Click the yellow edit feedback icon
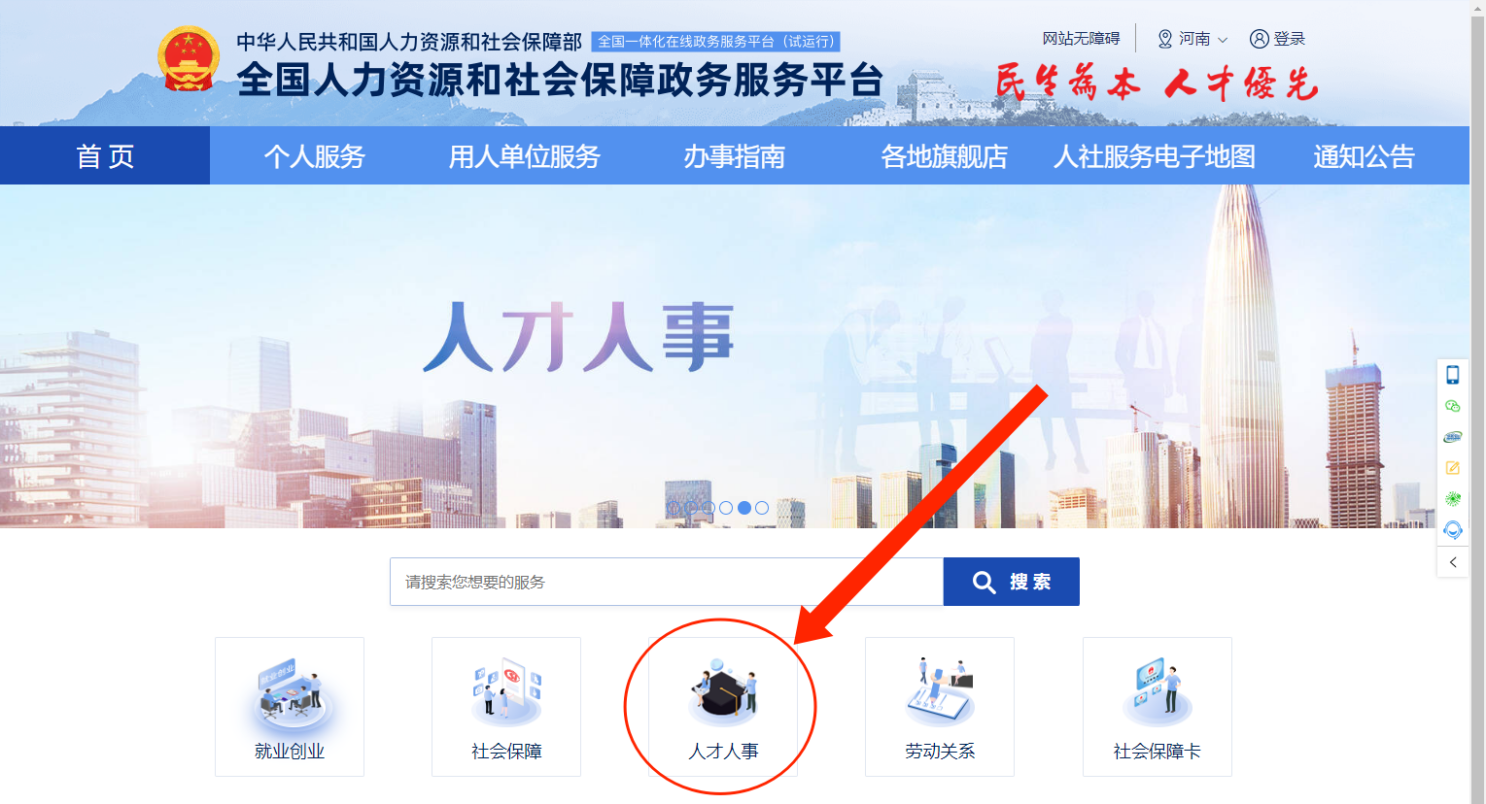 (x=1453, y=468)
